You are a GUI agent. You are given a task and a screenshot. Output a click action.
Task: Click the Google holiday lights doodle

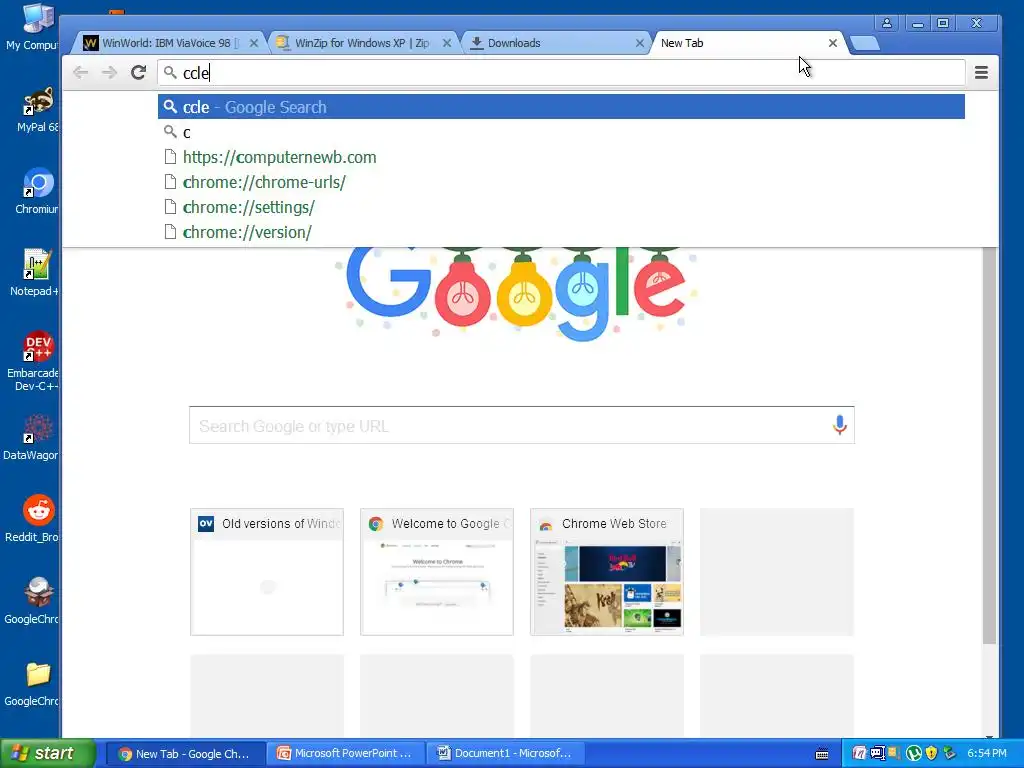[x=515, y=294]
